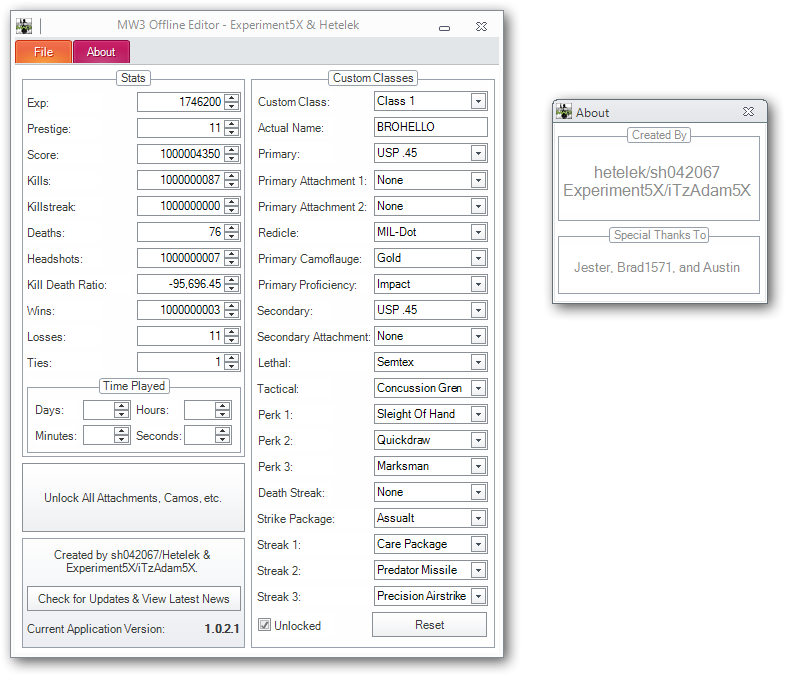This screenshot has width=786, height=676.
Task: Click Check for Updates & View Latest News
Action: (134, 599)
